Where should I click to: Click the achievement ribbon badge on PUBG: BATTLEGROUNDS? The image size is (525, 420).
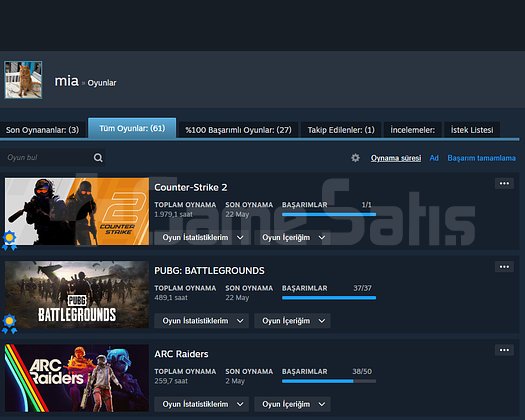(x=9, y=324)
